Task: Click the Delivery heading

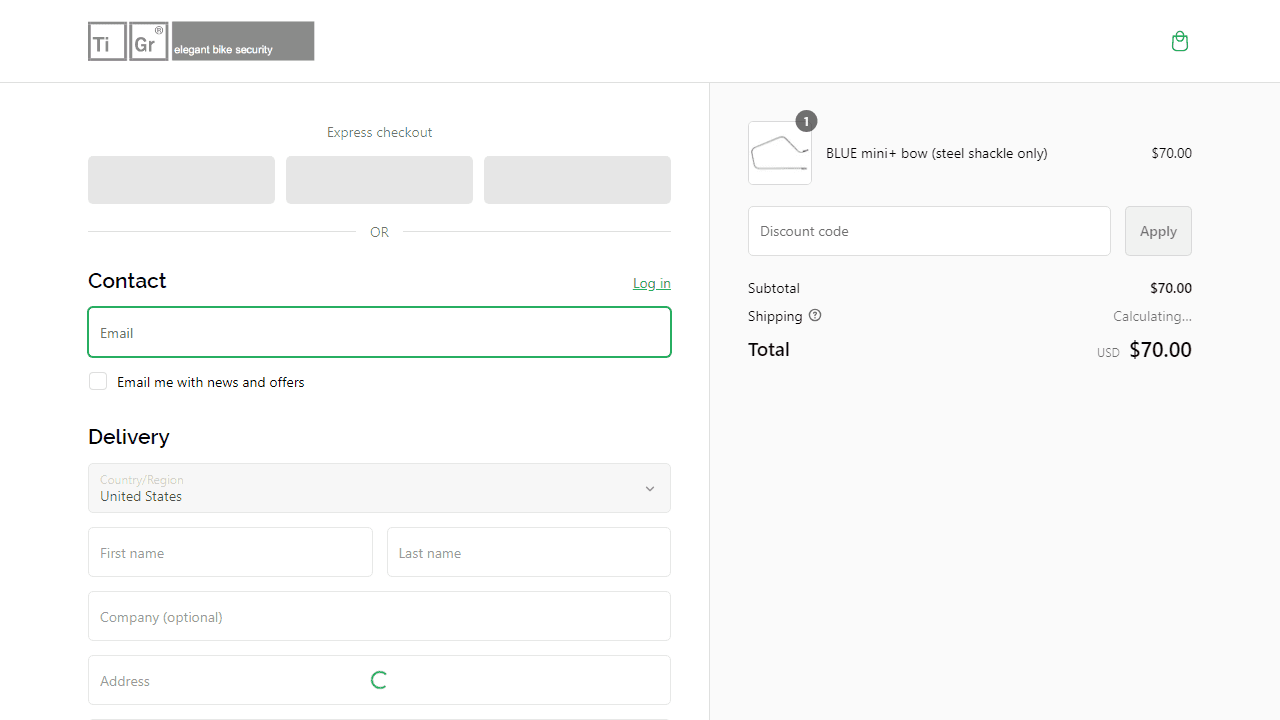Action: tap(129, 437)
